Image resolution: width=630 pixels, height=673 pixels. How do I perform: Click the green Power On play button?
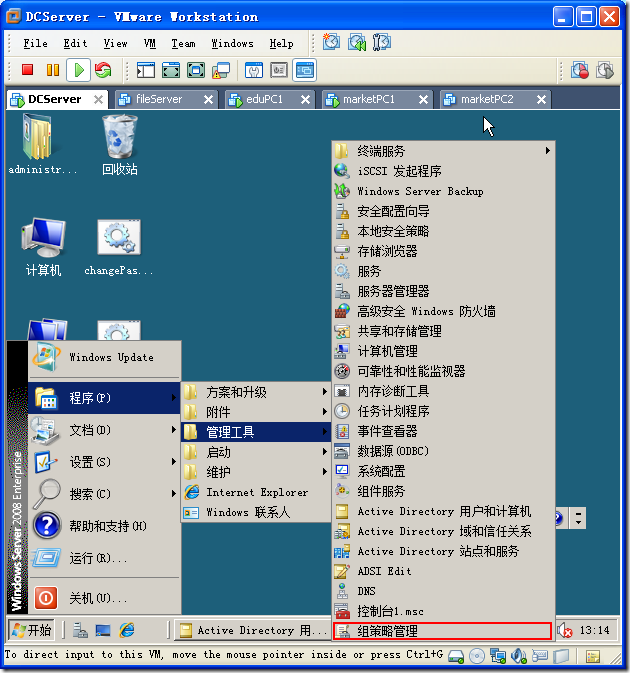tap(79, 70)
